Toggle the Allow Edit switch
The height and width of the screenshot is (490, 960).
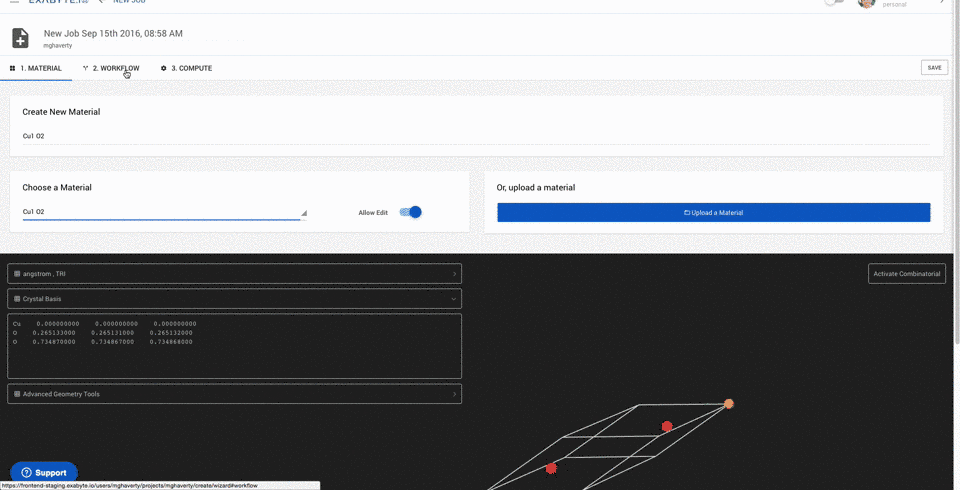click(411, 212)
